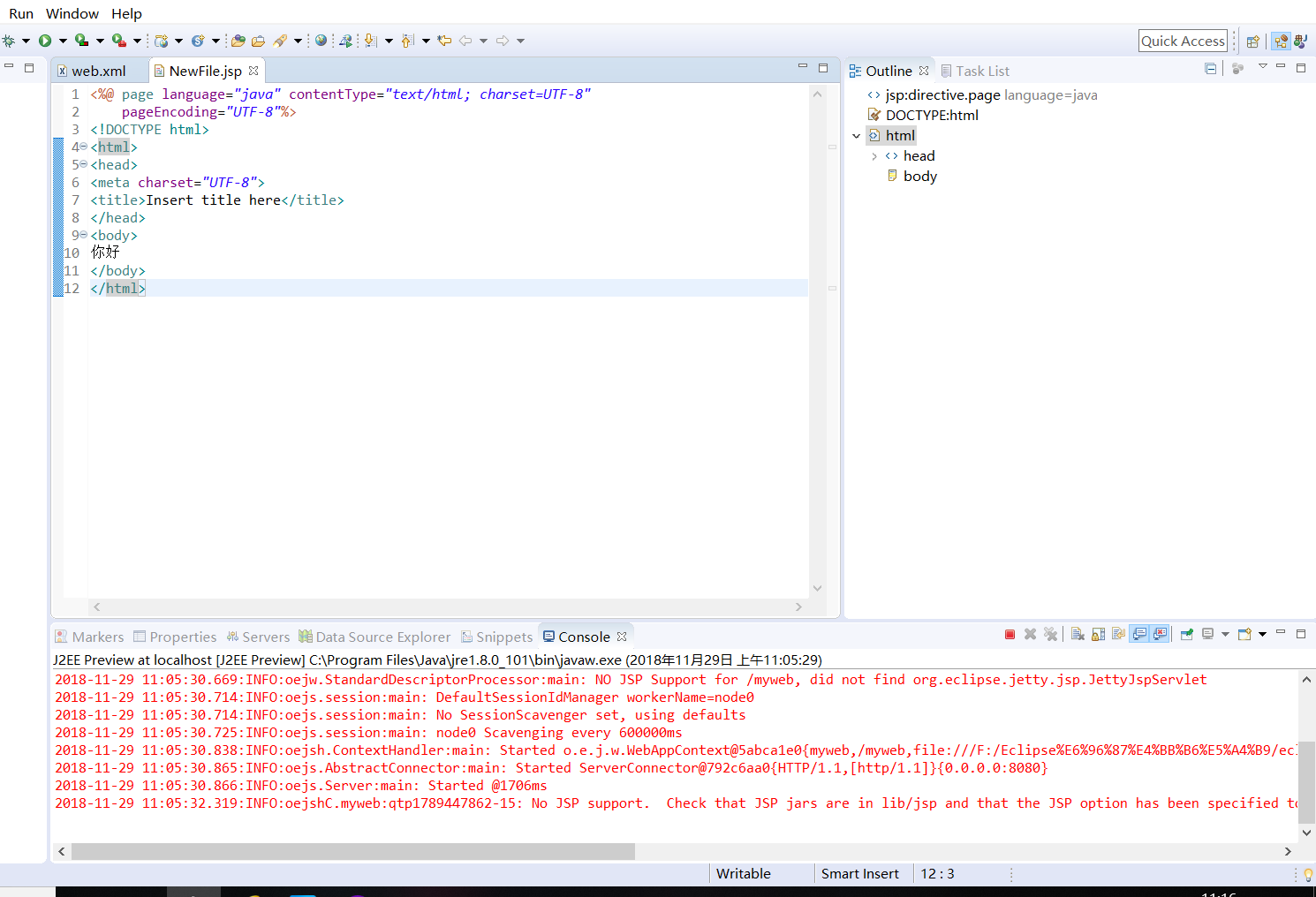Viewport: 1316px width, 897px height.
Task: Click Display Selected Console monitor icon
Action: (x=1207, y=634)
